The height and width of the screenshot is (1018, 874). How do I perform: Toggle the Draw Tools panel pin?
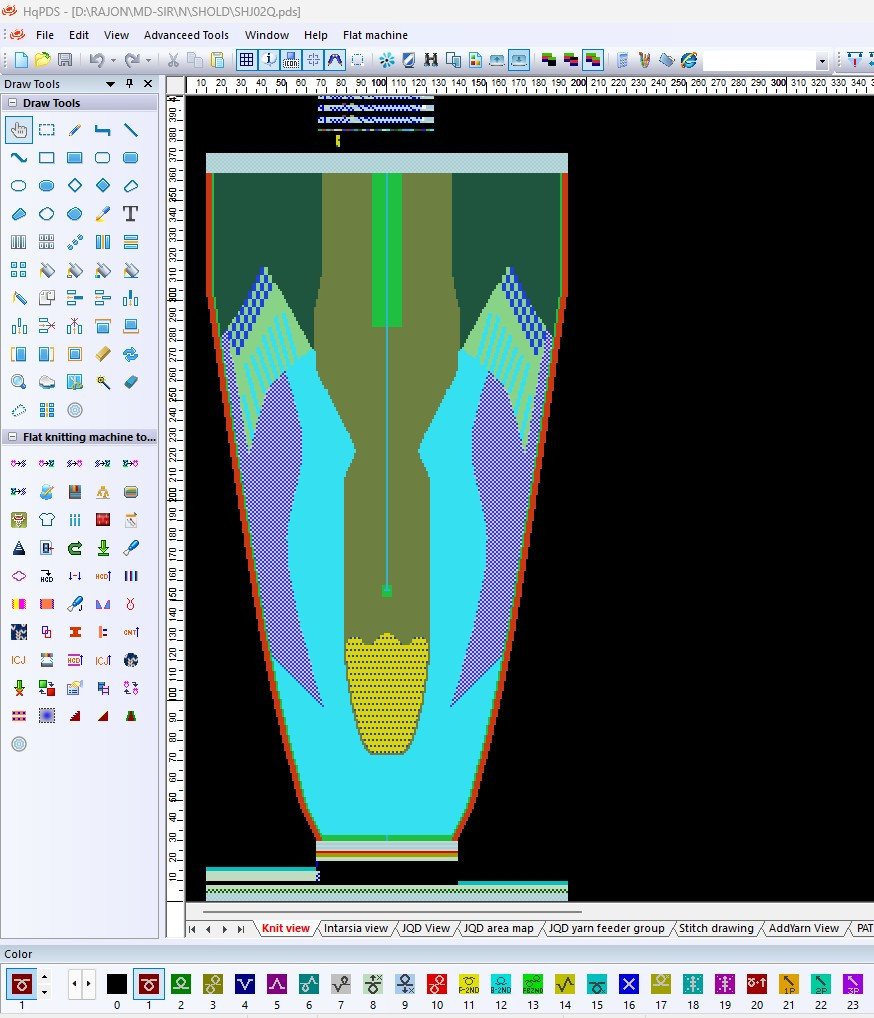(x=129, y=84)
